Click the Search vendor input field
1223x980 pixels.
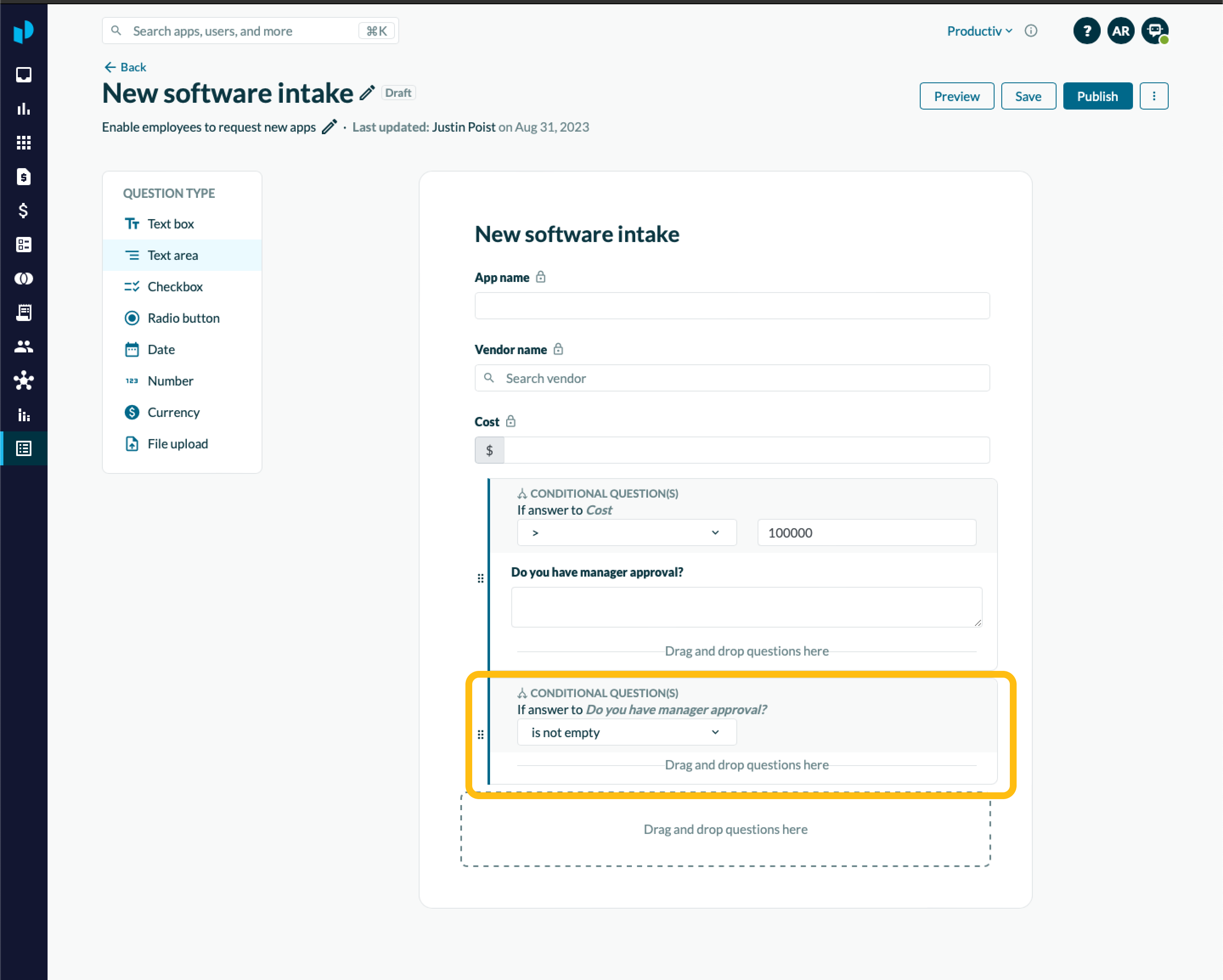(x=732, y=378)
